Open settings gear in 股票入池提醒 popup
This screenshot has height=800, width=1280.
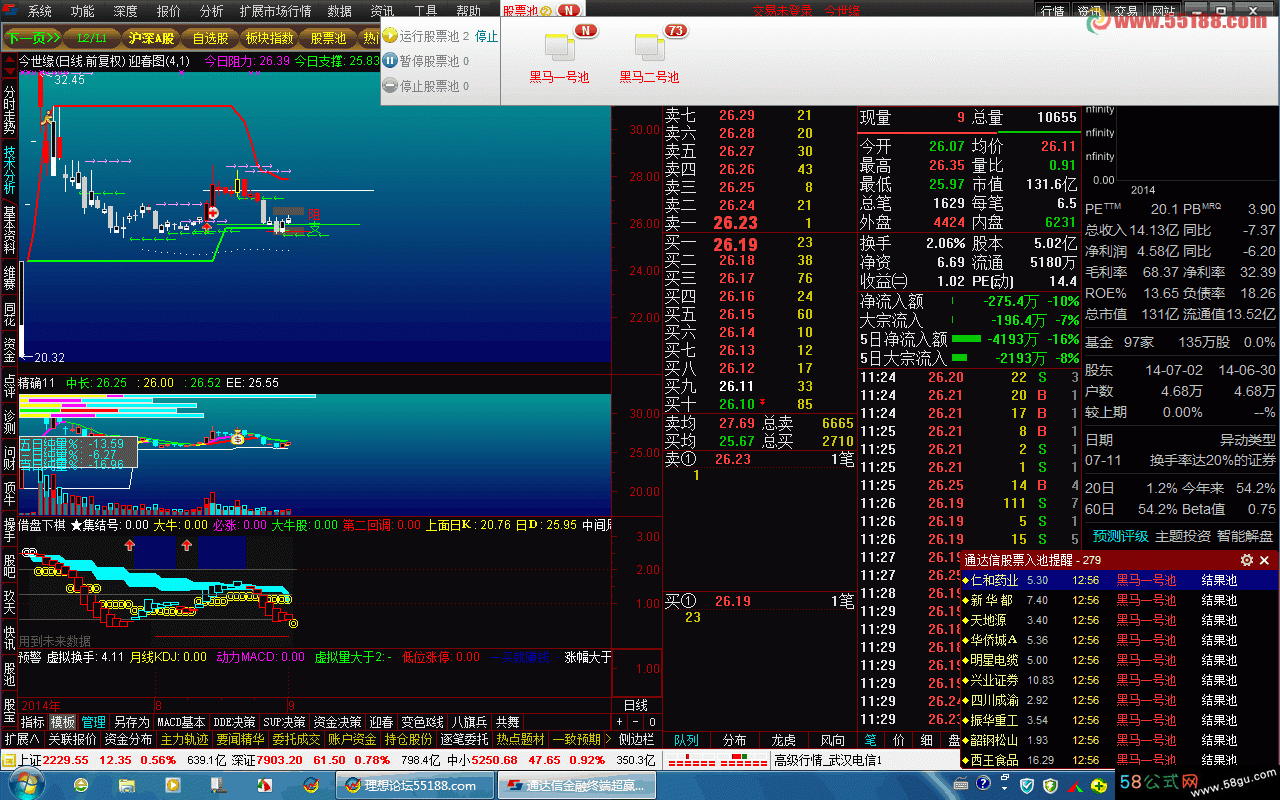[1247, 560]
